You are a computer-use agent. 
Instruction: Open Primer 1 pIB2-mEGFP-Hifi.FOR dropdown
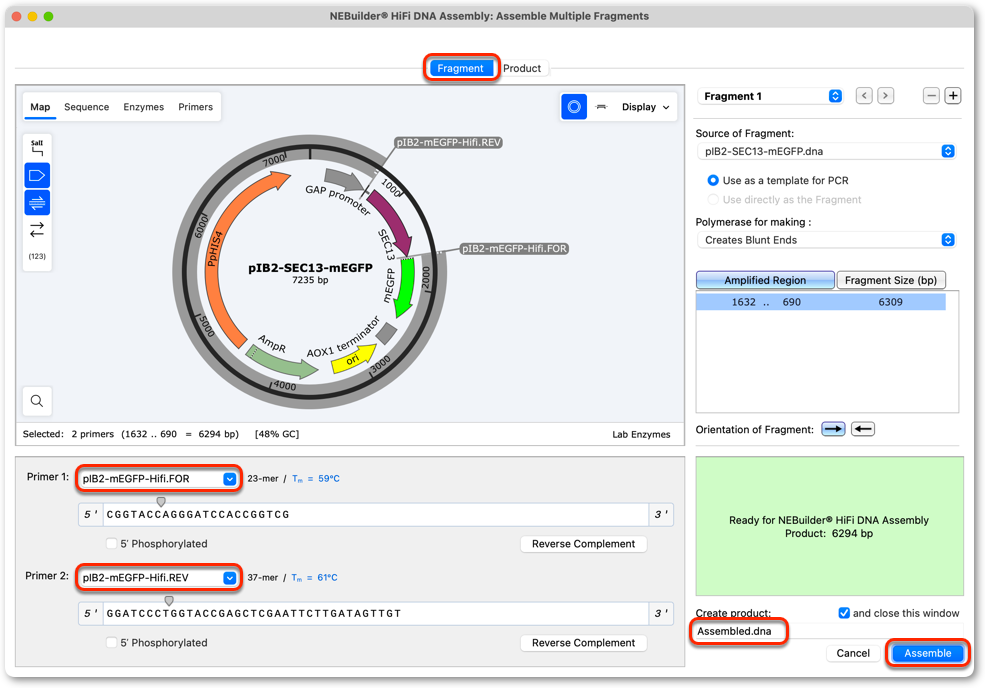coord(159,479)
